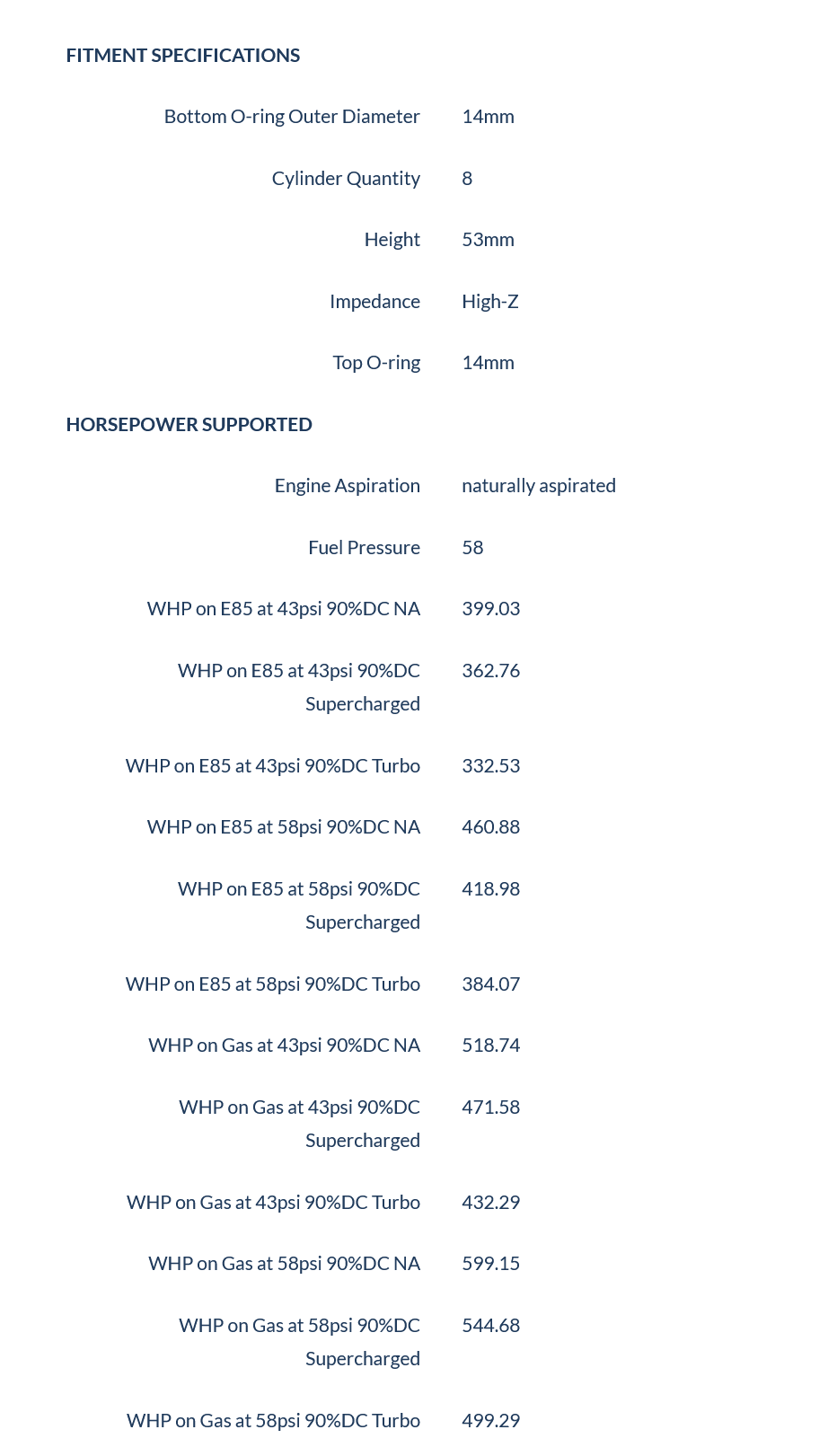
Task: Click the 471.58 horsepower value
Action: coord(491,1107)
